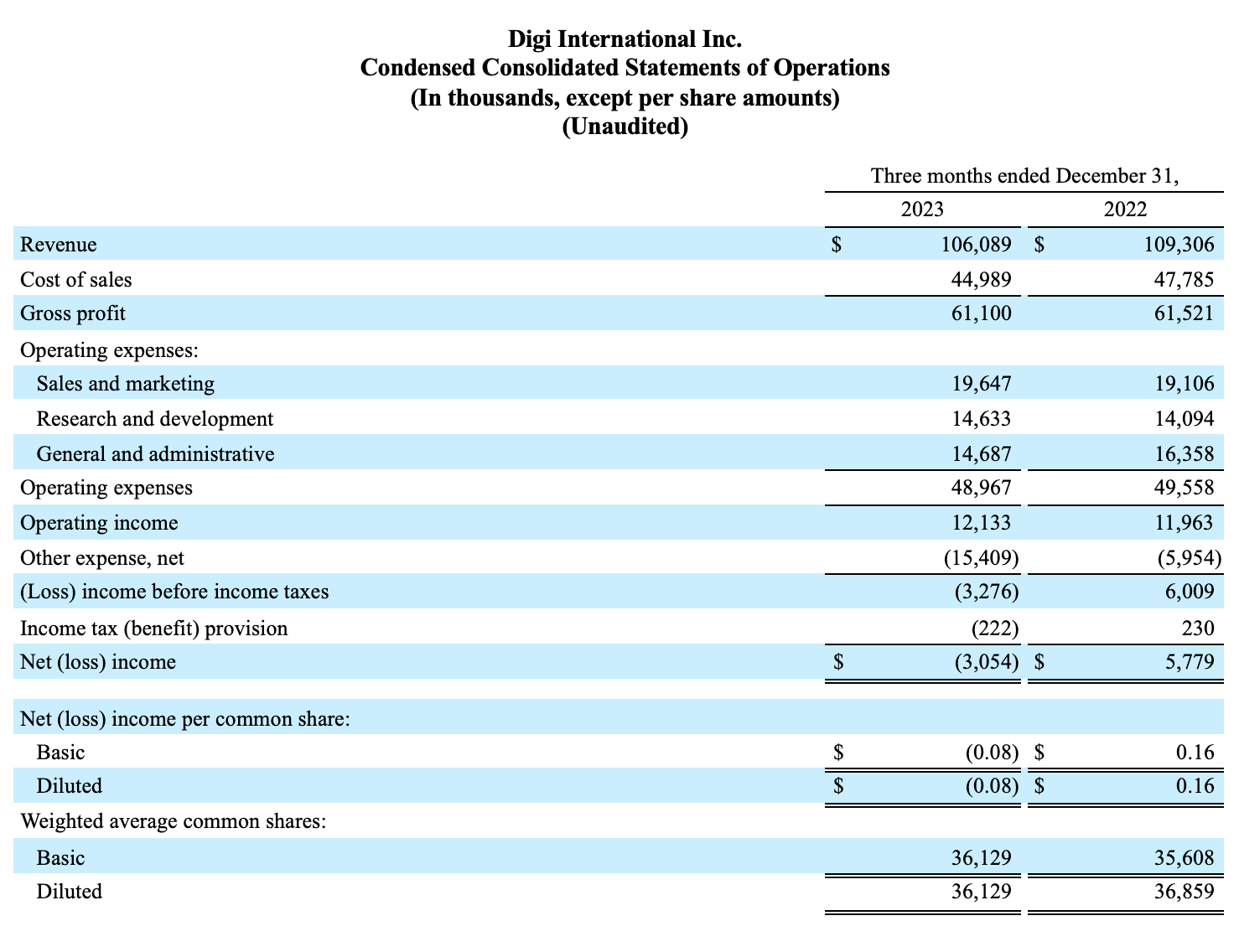This screenshot has height=952, width=1239.
Task: Click the 'Operating expenses:' section heading
Action: (110, 349)
